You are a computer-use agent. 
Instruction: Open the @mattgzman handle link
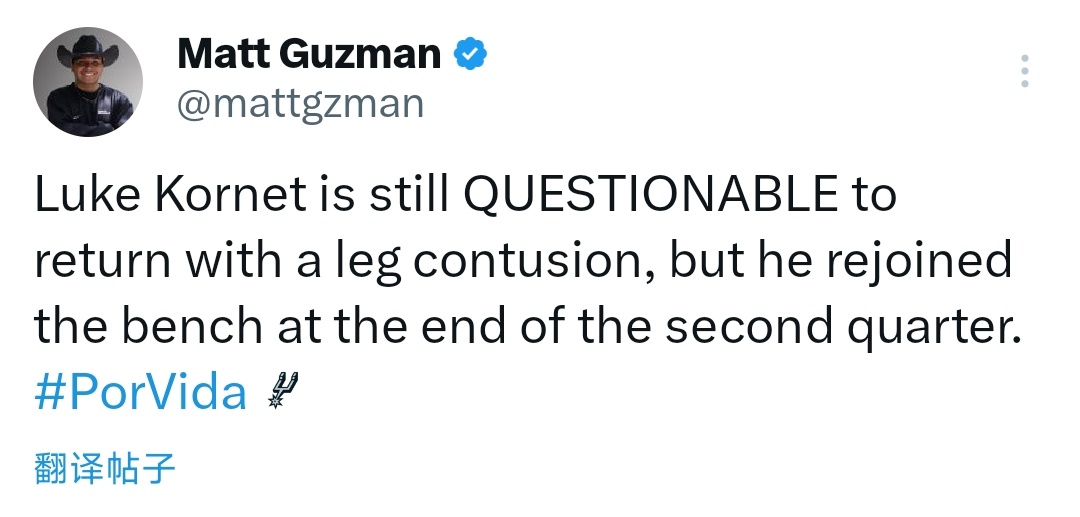tap(300, 103)
